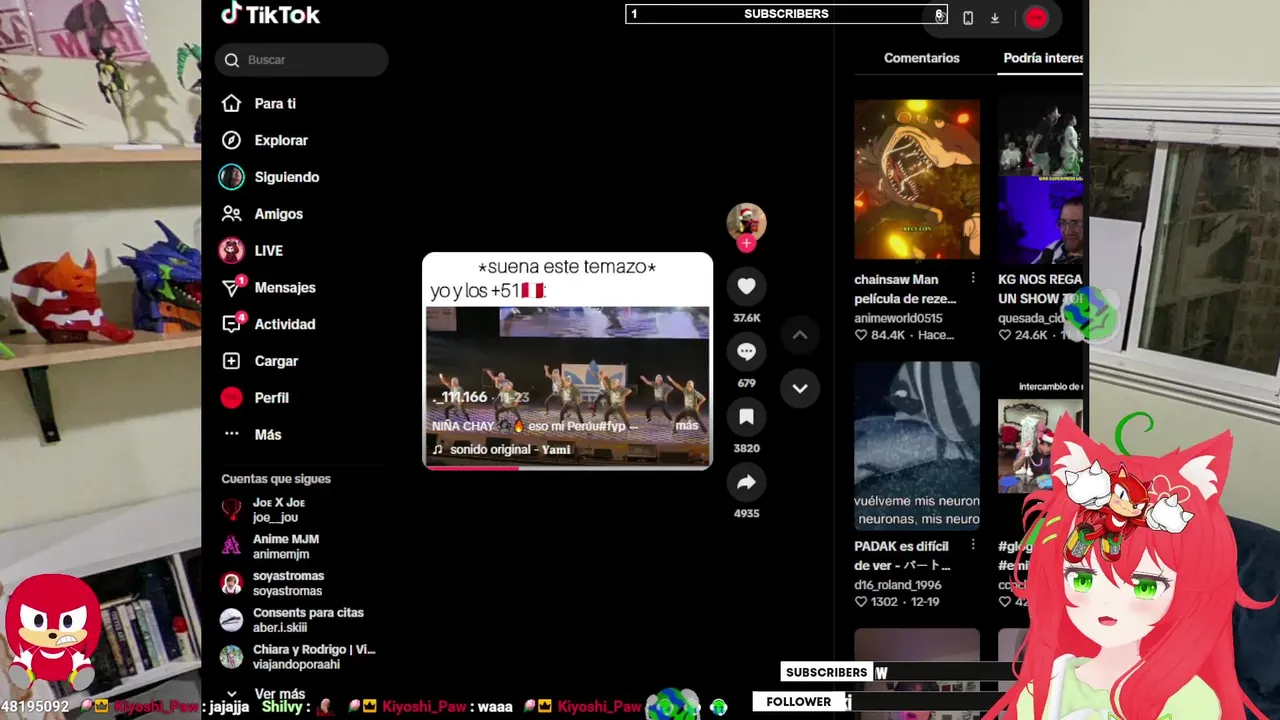1280x720 pixels.
Task: Open the KG NOS REGALA video thumbnail
Action: tap(1040, 179)
